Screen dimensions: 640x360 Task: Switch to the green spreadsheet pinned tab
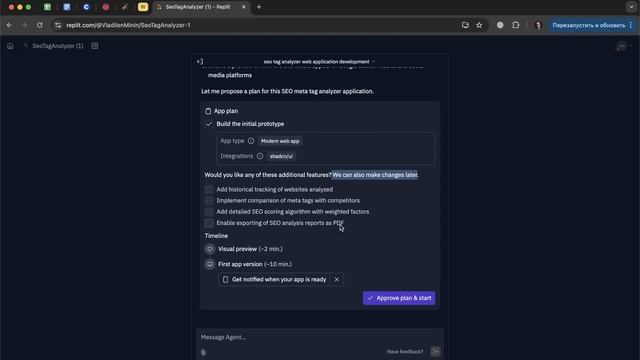tap(47, 7)
